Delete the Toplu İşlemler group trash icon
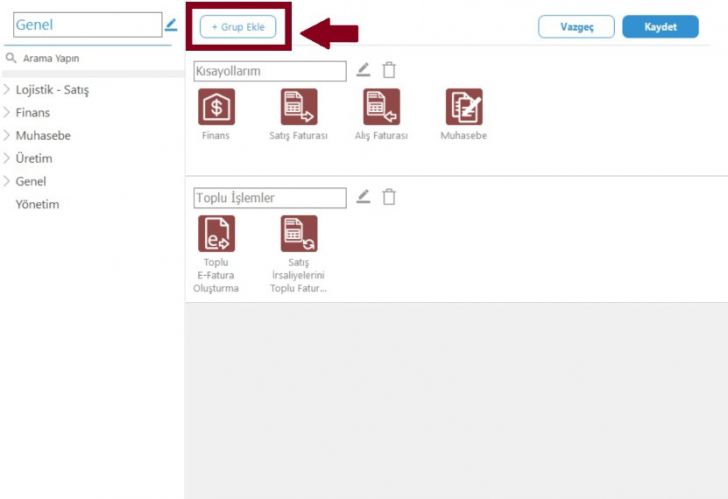The image size is (728, 499). click(x=389, y=197)
